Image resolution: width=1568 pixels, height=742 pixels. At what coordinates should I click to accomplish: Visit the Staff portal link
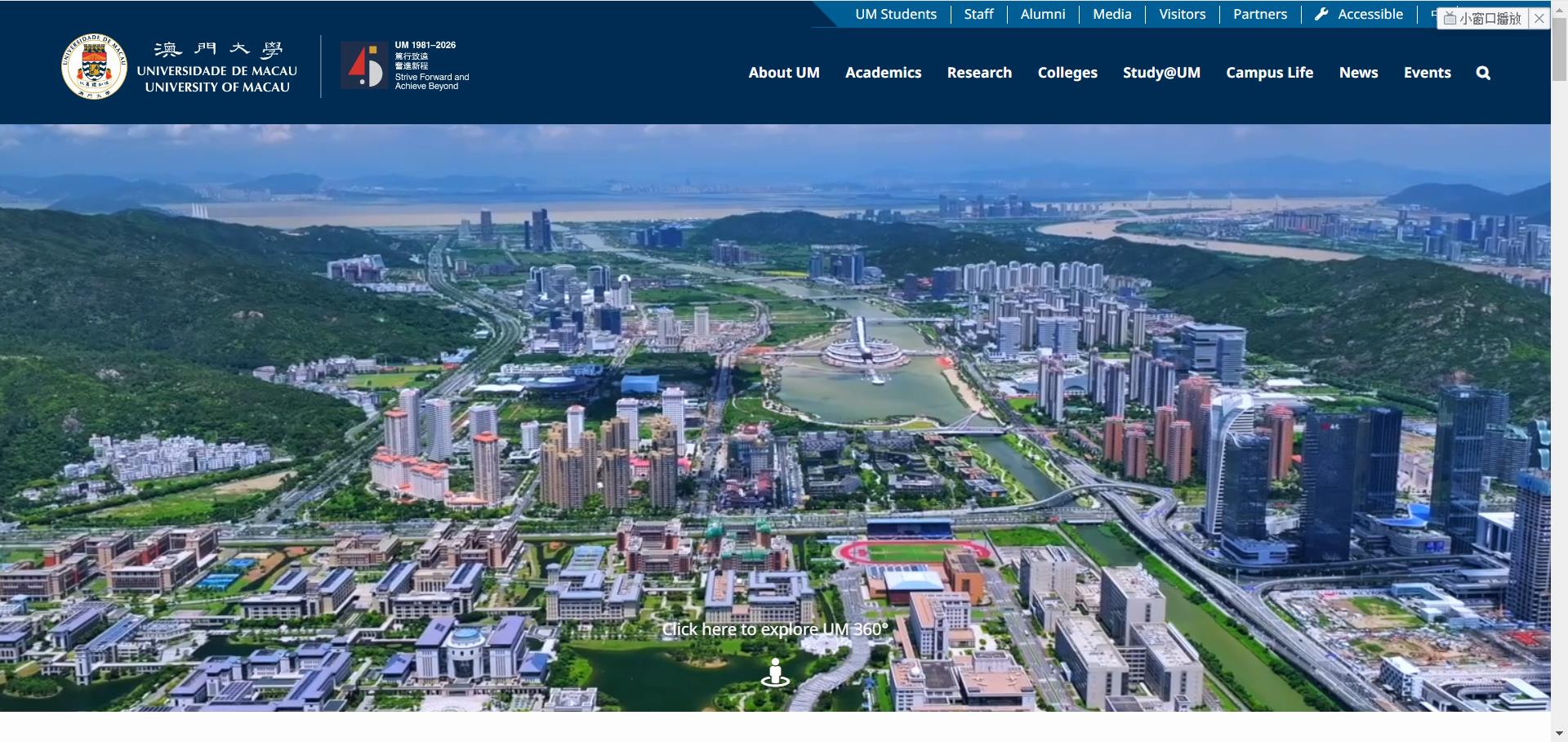pos(978,14)
